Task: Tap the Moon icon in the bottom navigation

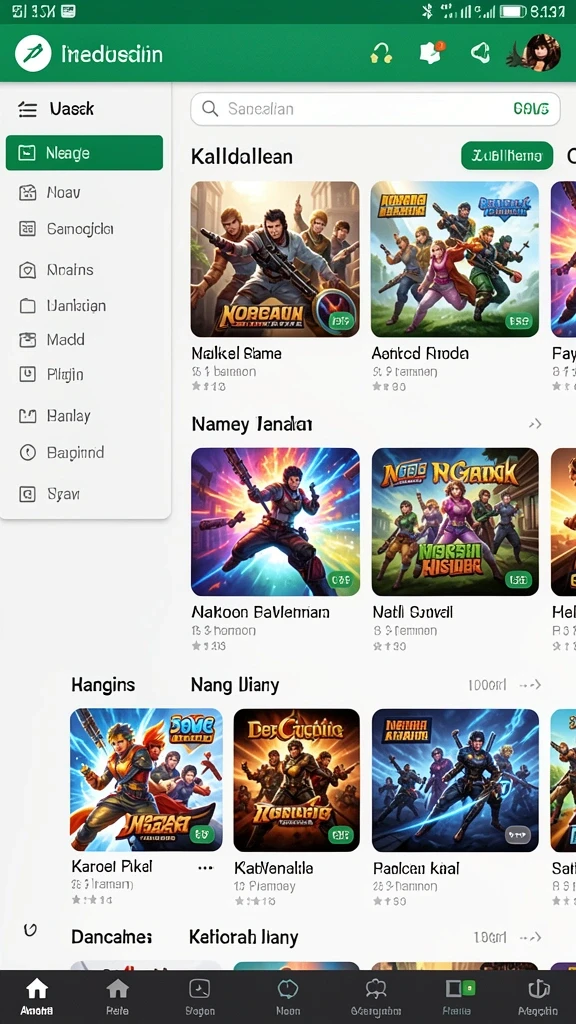Action: [x=288, y=997]
